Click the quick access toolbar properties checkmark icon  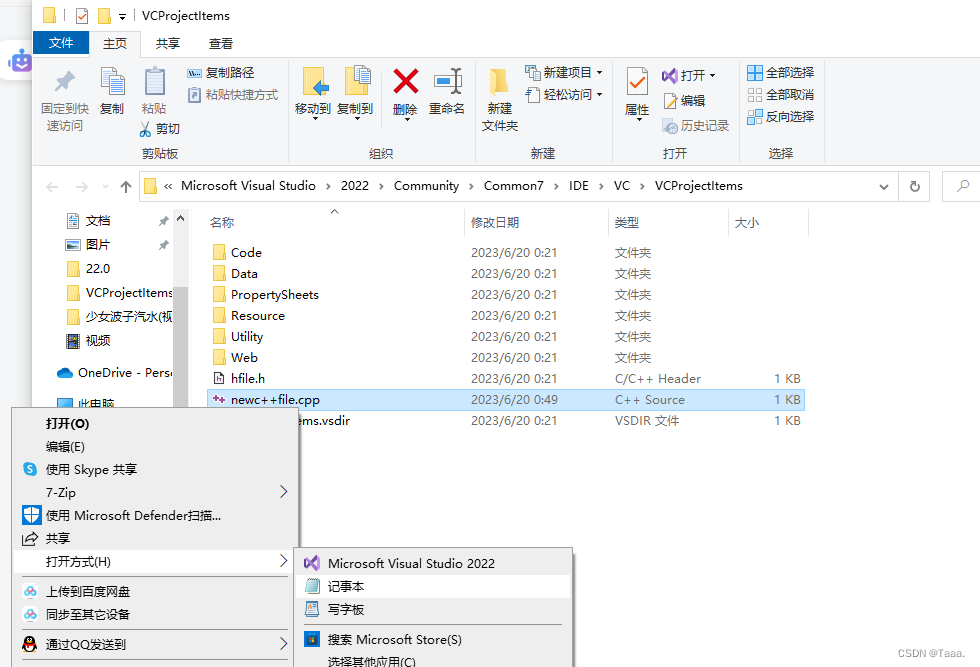(x=82, y=16)
